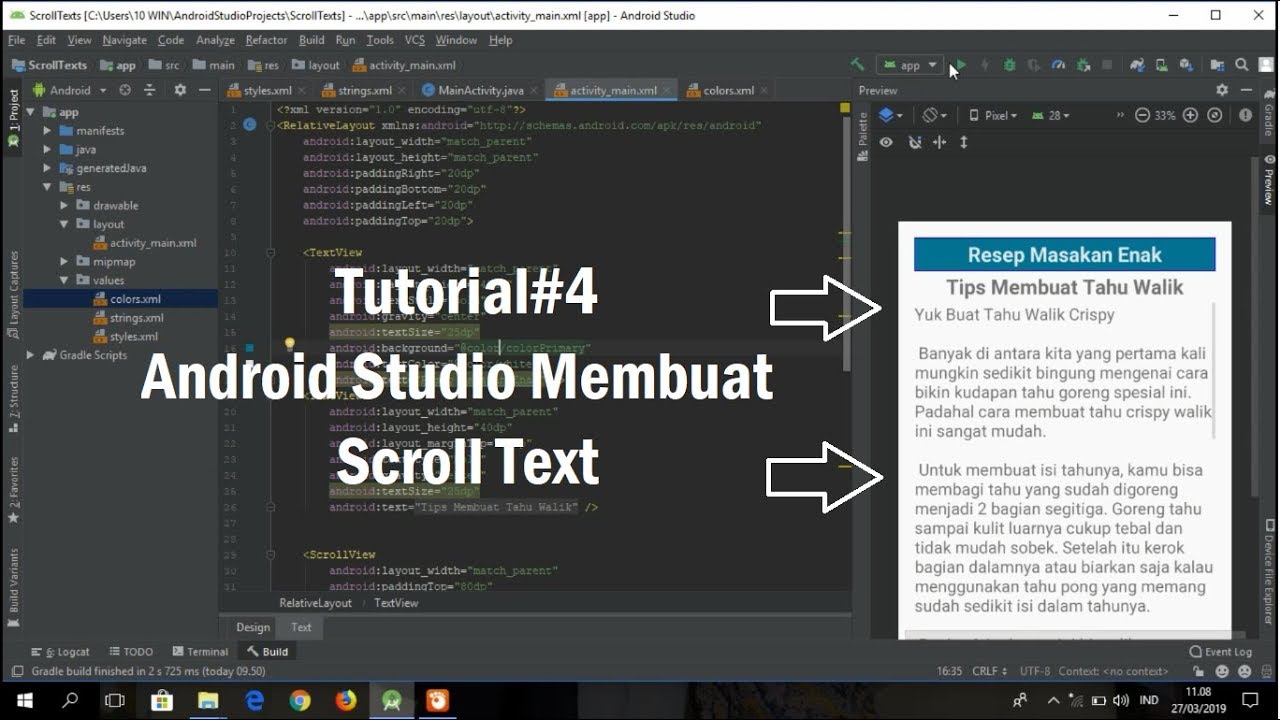Screen dimensions: 1280x720
Task: Click the Zoom to Fit Screen icon
Action: [x=1214, y=115]
